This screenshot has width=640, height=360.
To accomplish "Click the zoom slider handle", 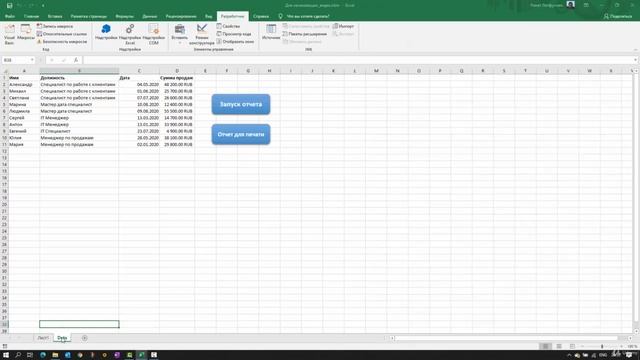I will point(602,346).
